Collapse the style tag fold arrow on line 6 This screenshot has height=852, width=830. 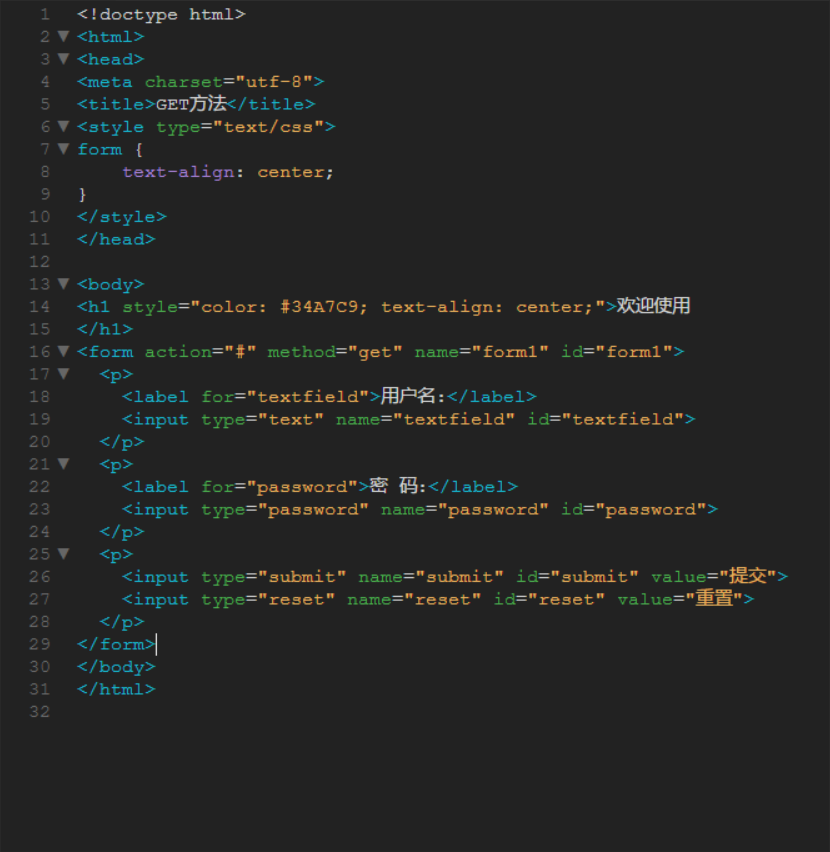64,127
